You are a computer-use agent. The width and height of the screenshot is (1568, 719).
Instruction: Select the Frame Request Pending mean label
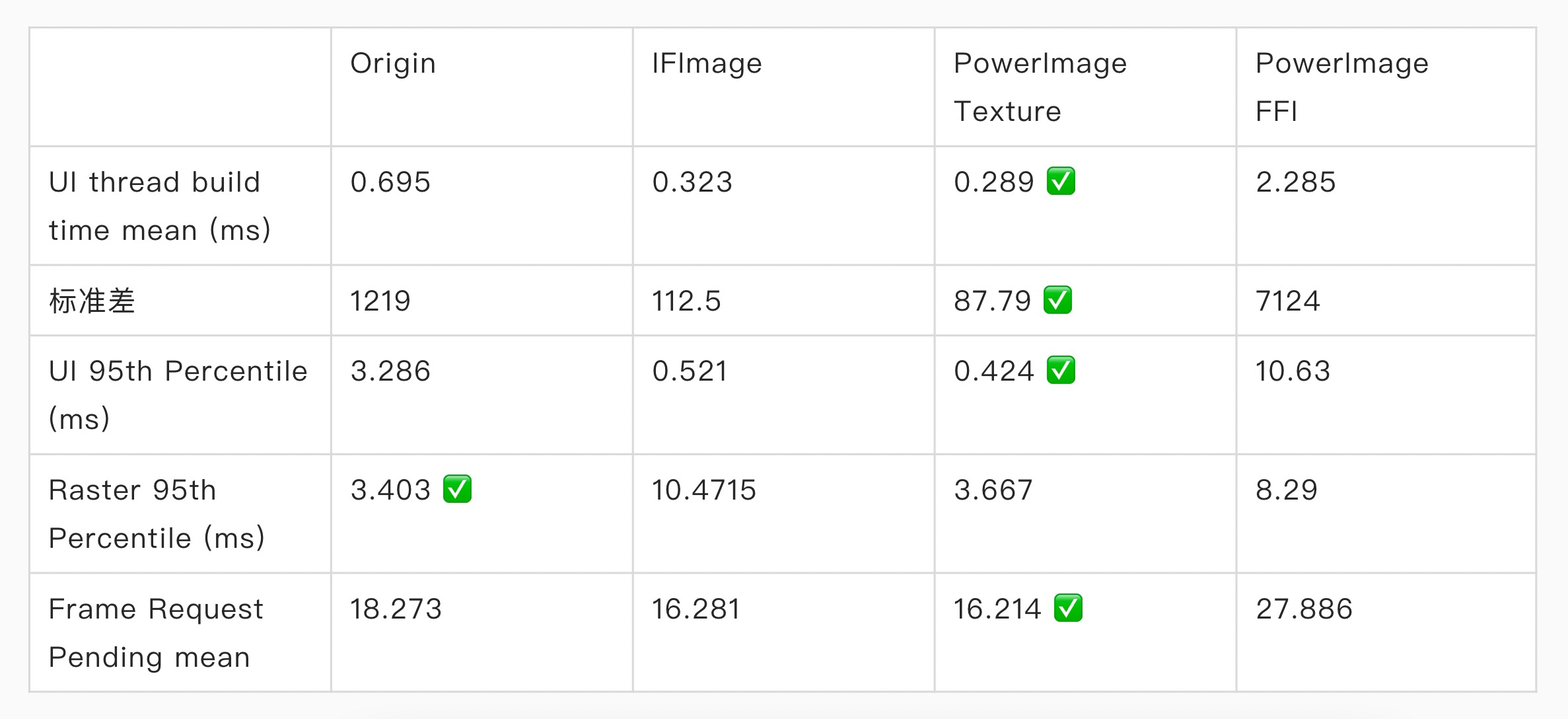[155, 632]
